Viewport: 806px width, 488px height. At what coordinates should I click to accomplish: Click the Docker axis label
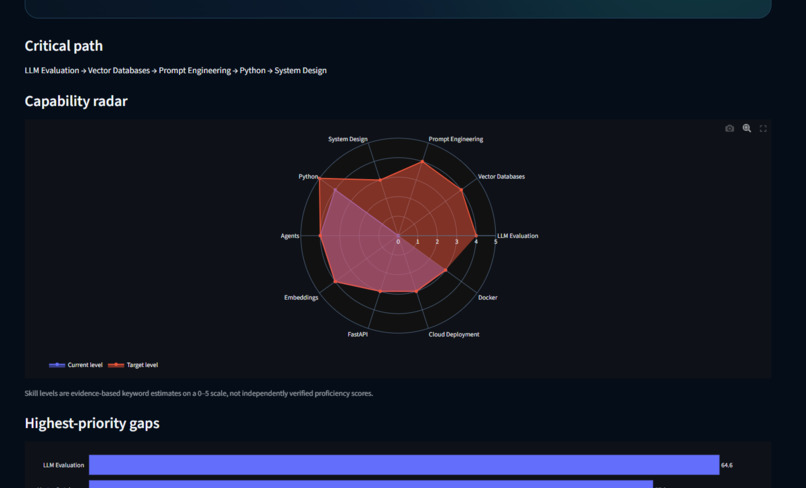tap(487, 297)
